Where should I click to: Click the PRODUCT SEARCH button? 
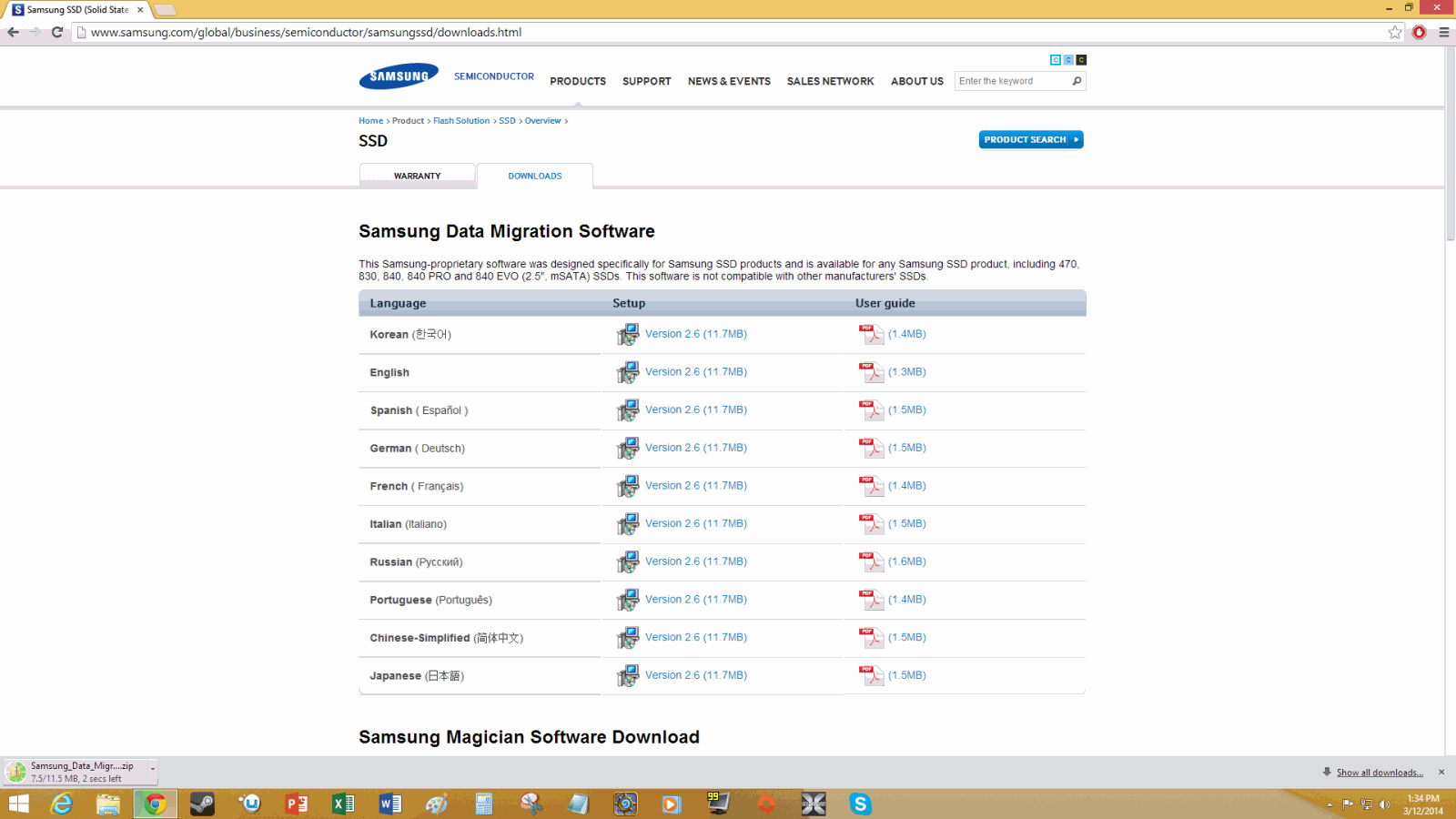click(x=1031, y=139)
